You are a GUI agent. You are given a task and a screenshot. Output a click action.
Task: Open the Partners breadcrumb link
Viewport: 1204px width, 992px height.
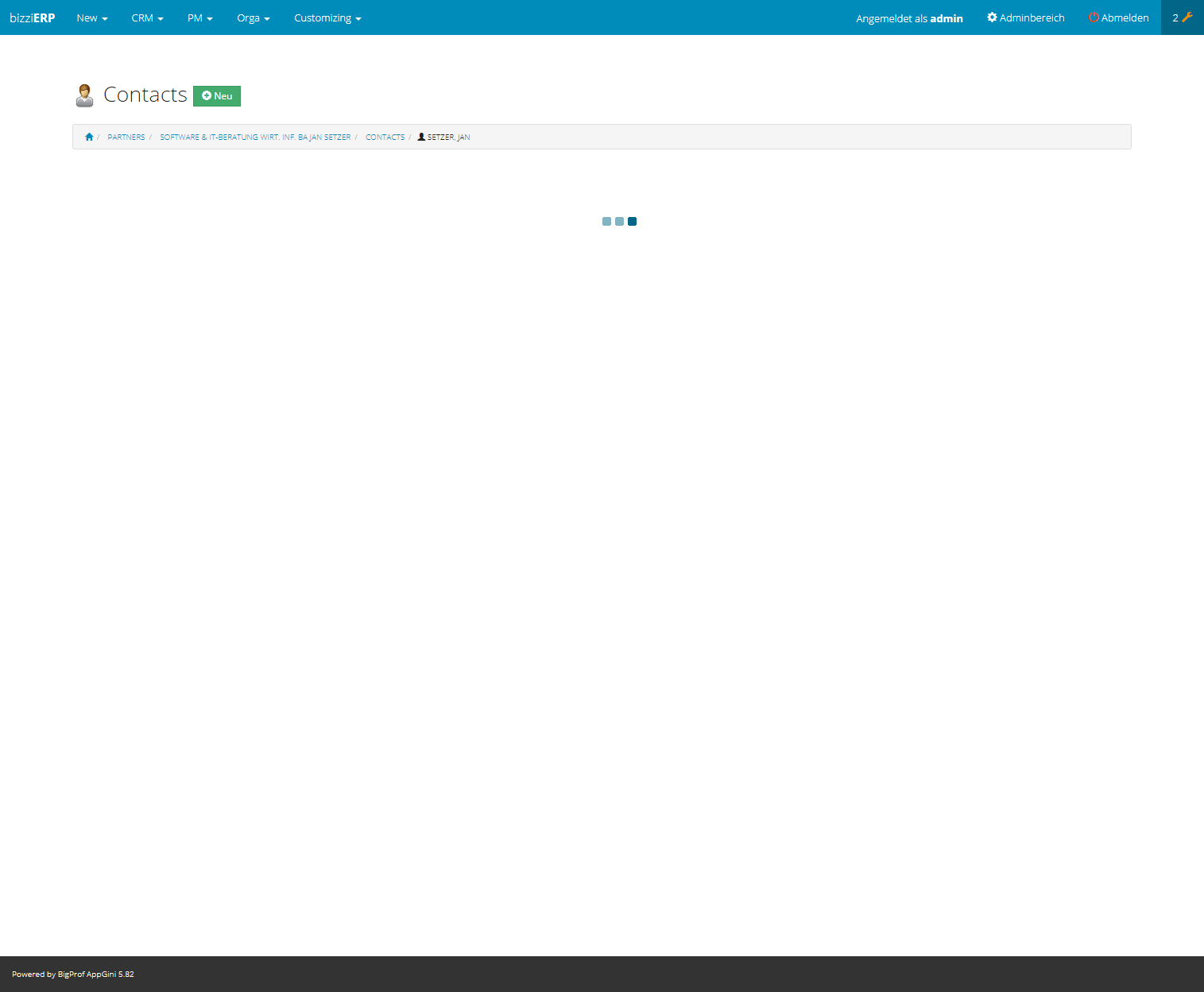(126, 138)
